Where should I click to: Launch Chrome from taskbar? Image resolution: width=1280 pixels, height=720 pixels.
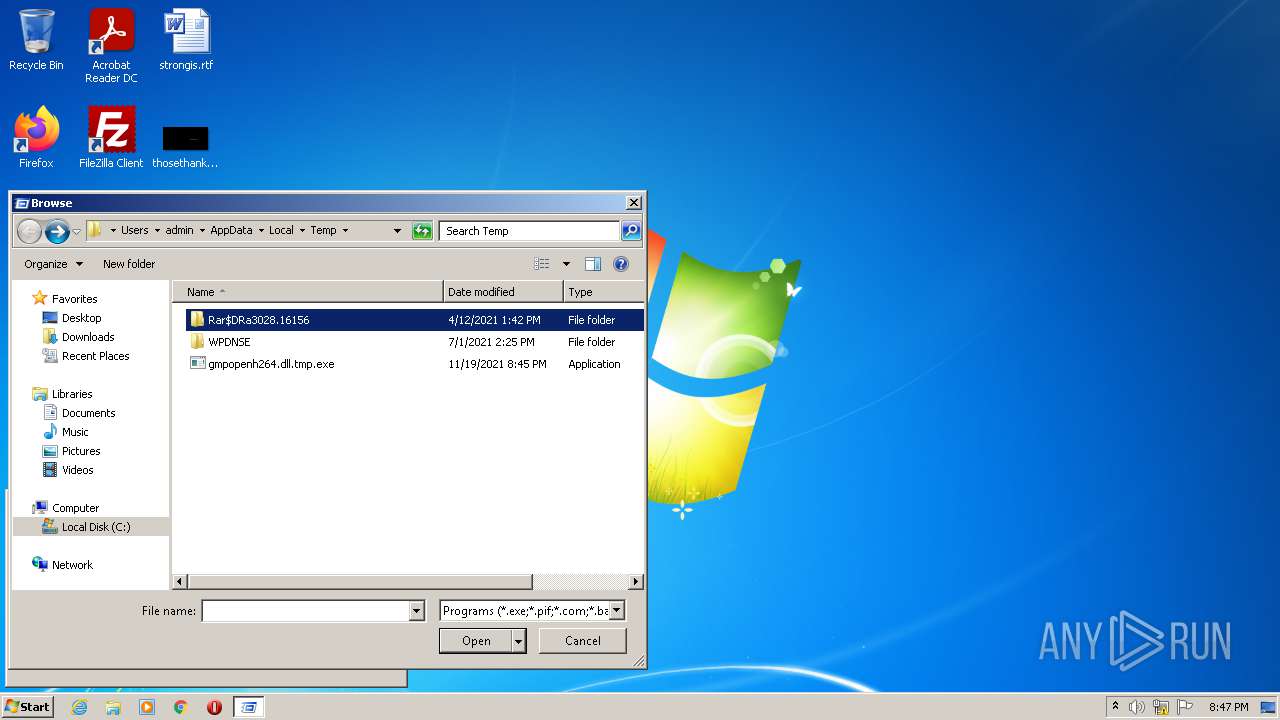[x=181, y=707]
